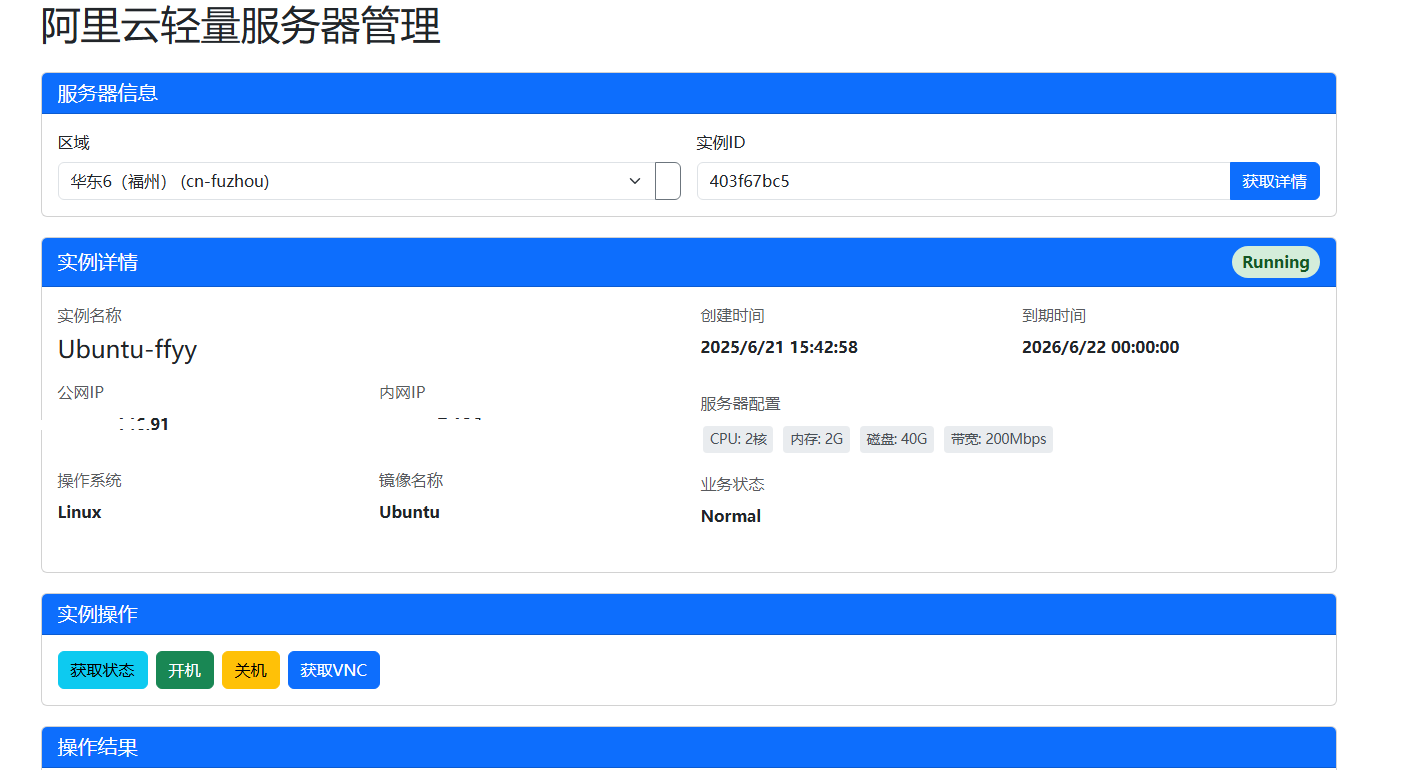This screenshot has height=770, width=1411.
Task: Click the 服务器信息 panel header
Action: [x=689, y=93]
